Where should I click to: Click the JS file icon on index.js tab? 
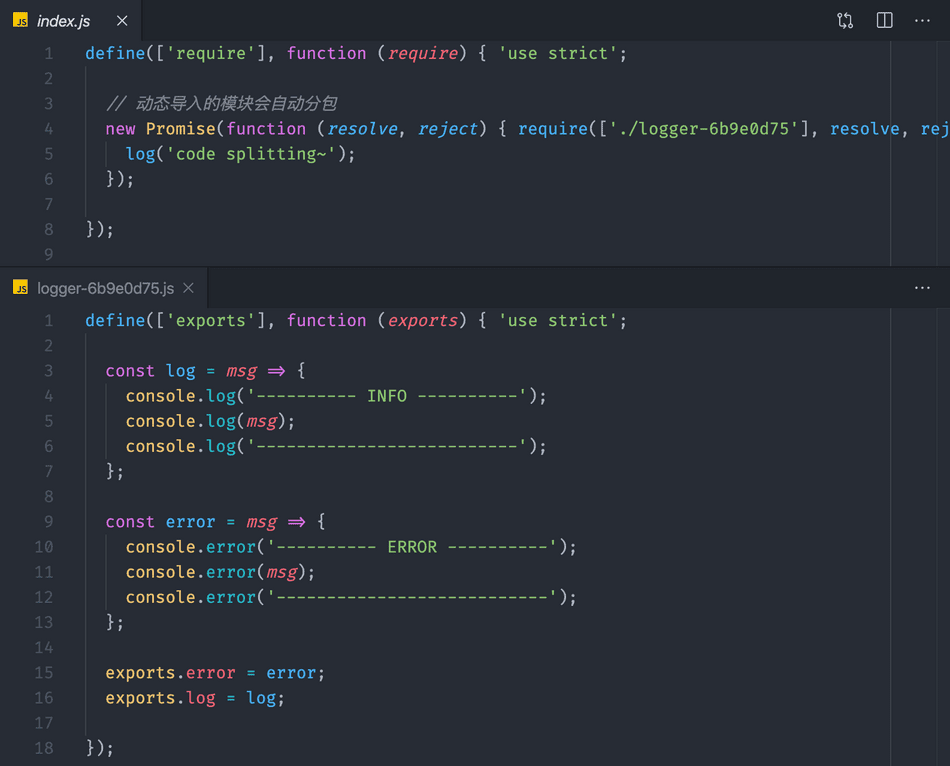(x=20, y=21)
